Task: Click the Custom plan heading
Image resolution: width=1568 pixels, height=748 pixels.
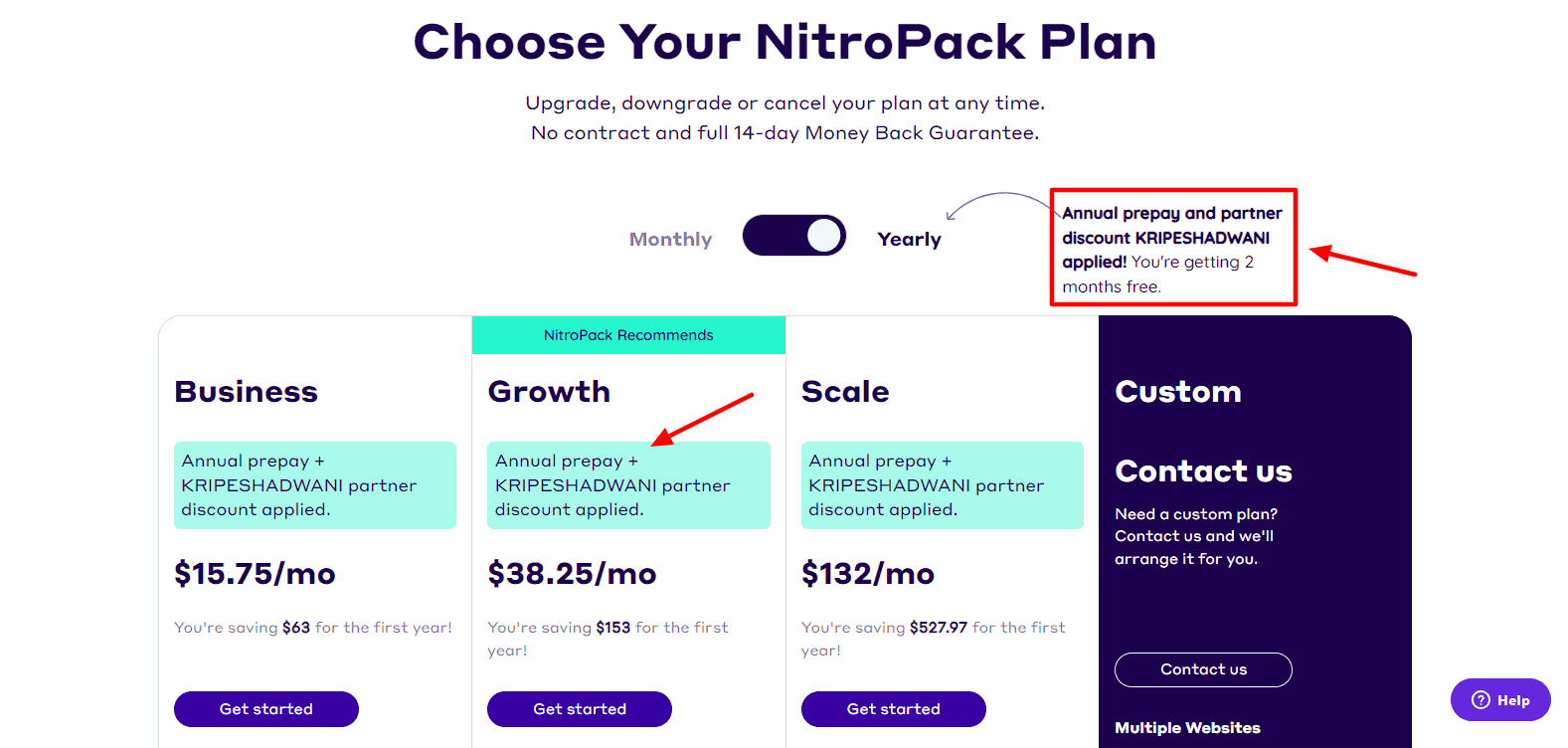Action: point(1178,391)
